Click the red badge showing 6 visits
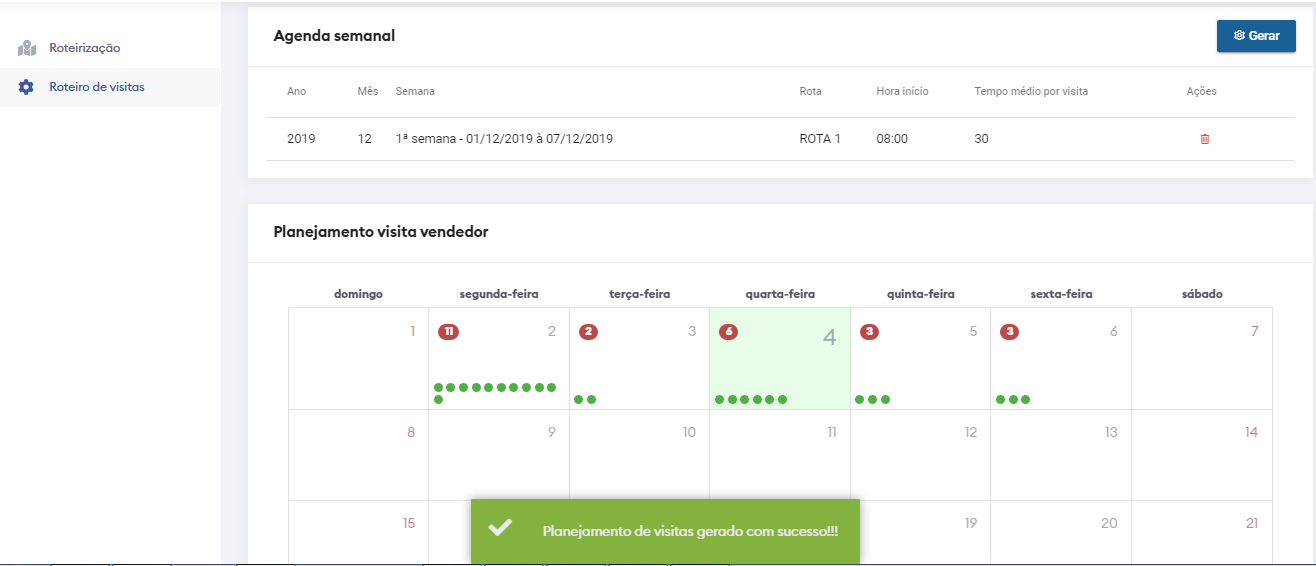The width and height of the screenshot is (1316, 566). (x=728, y=331)
